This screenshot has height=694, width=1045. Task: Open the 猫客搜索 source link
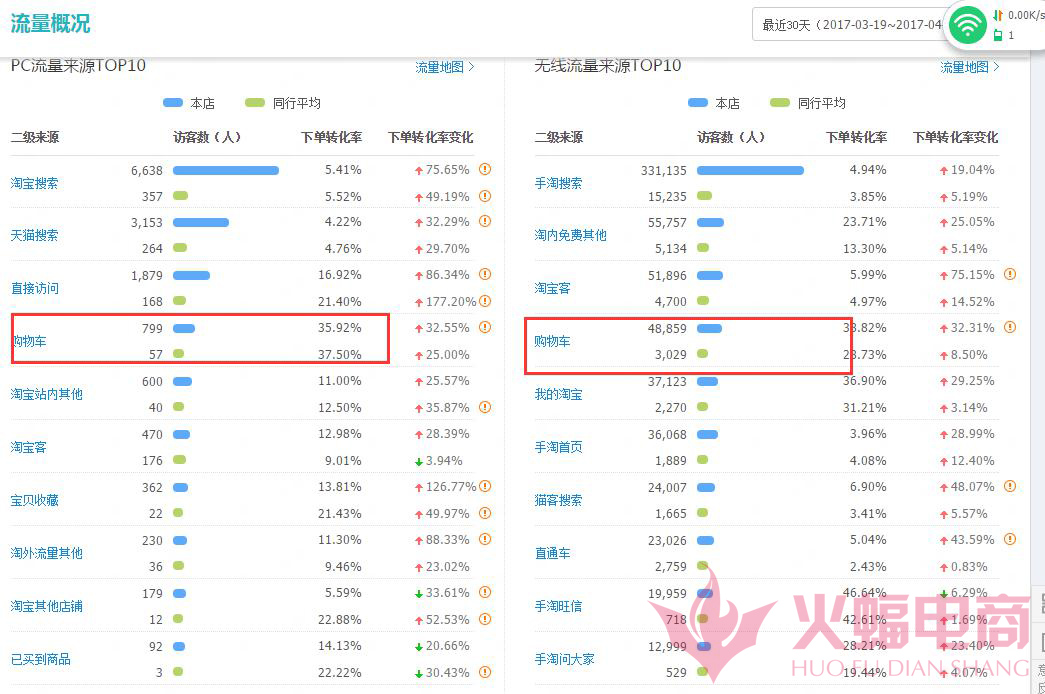tap(558, 500)
